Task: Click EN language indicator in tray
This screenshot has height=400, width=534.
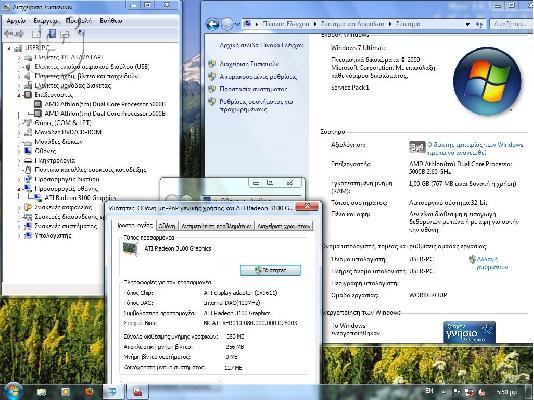Action: point(429,391)
